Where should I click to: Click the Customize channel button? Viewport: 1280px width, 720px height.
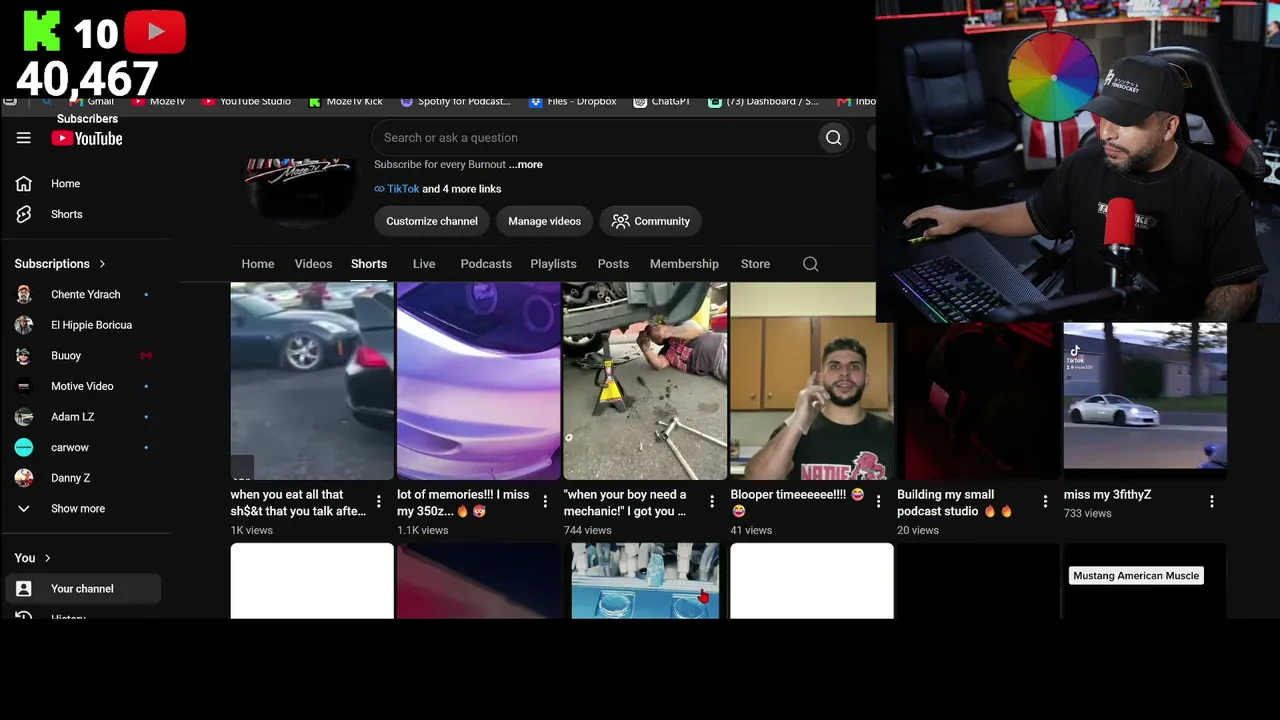click(432, 221)
